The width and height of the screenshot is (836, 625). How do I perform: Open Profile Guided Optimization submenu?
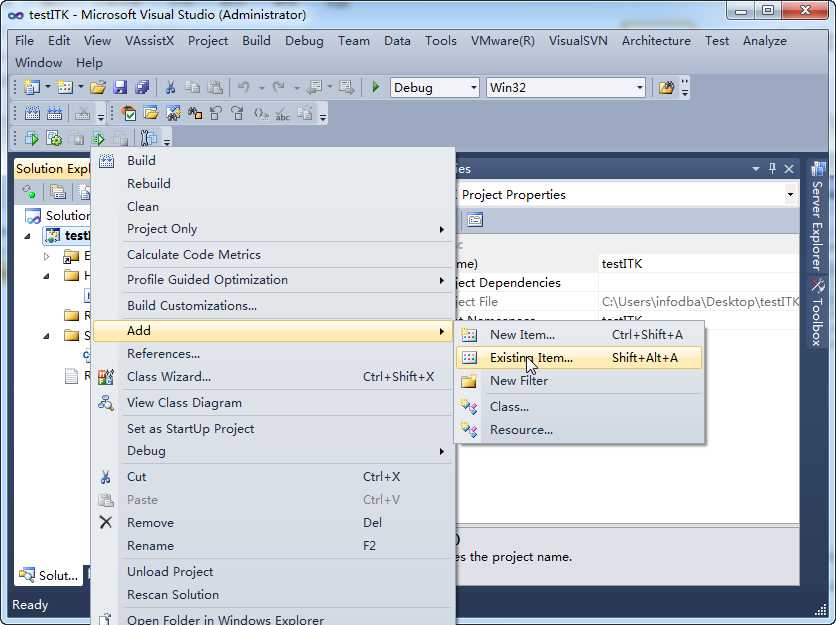click(x=273, y=279)
